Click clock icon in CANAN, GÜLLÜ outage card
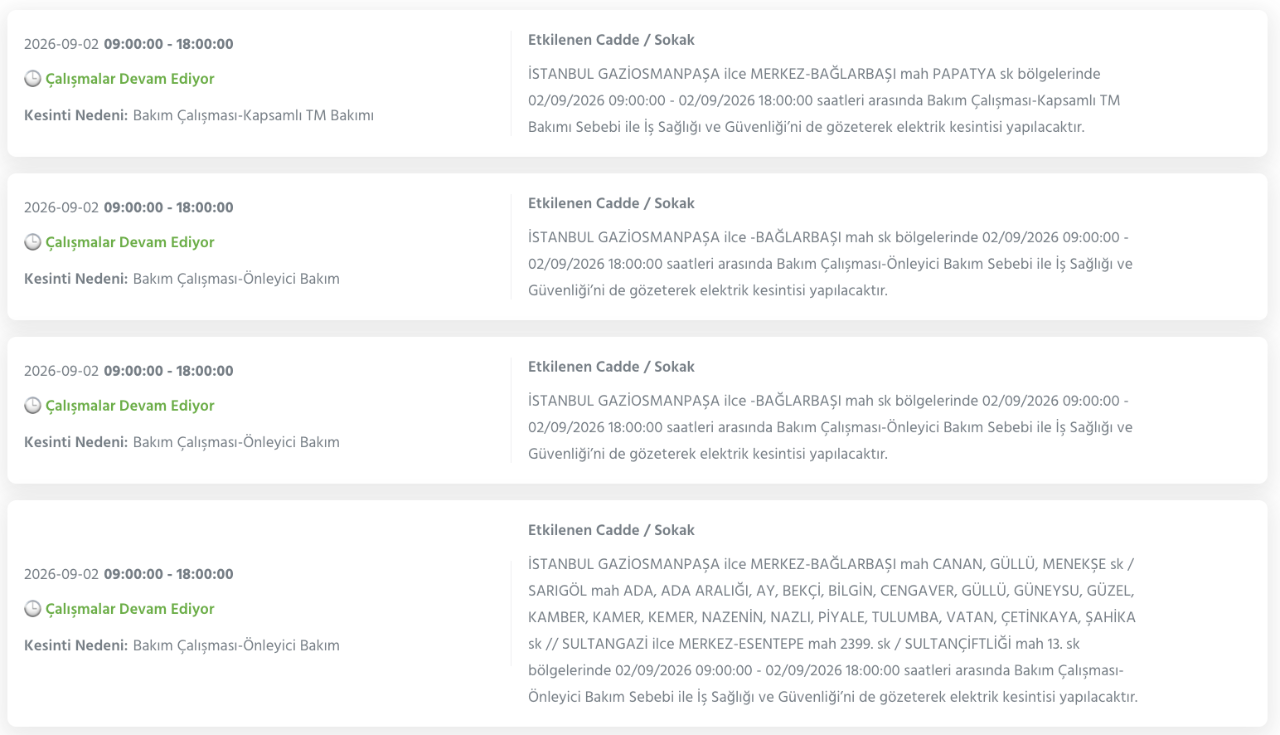Image resolution: width=1280 pixels, height=735 pixels. point(32,609)
